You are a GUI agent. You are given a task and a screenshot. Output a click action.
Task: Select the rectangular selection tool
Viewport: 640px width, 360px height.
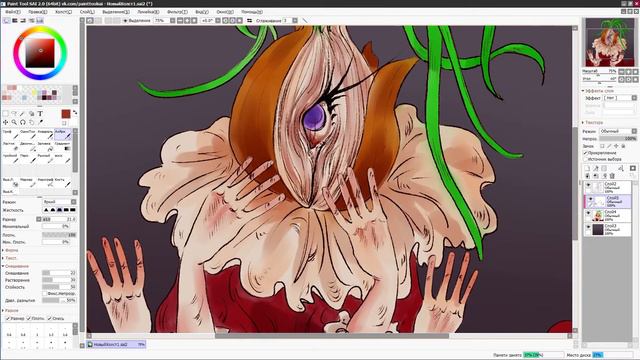6,113
